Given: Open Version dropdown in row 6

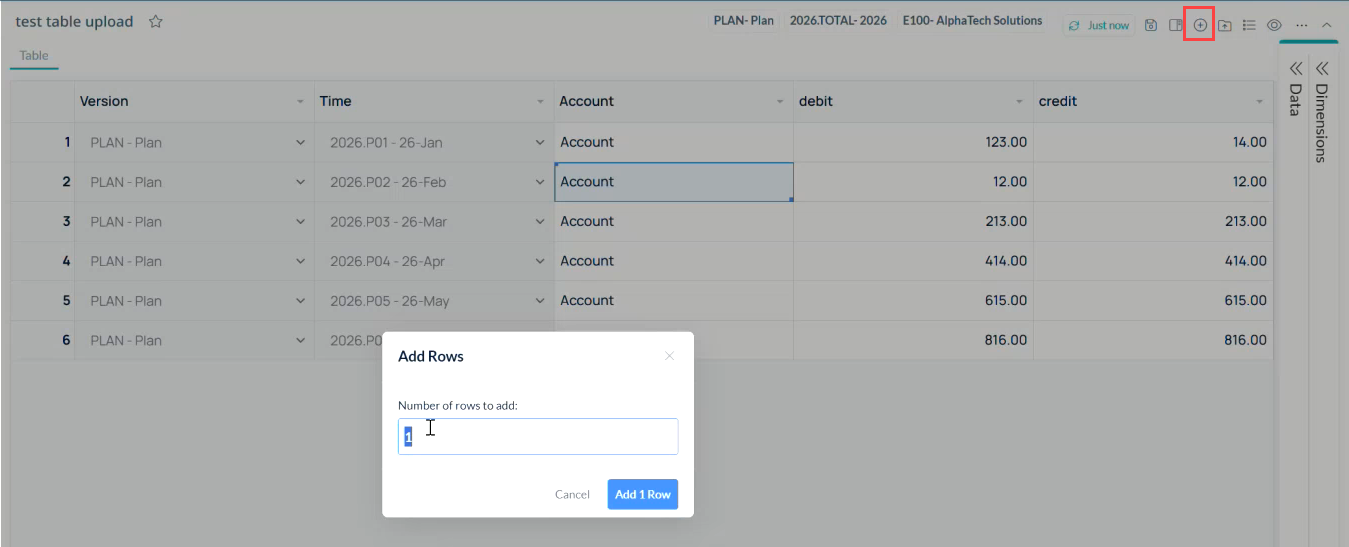Looking at the screenshot, I should (301, 340).
